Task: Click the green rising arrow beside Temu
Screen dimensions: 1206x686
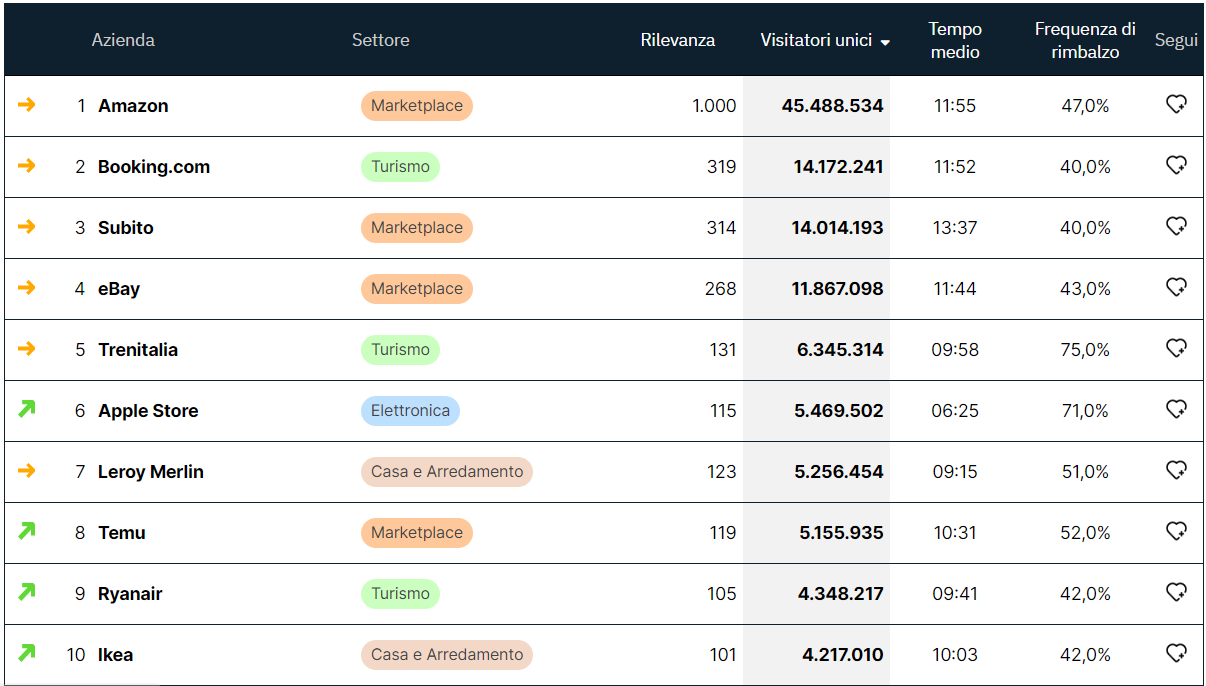Action: [27, 530]
